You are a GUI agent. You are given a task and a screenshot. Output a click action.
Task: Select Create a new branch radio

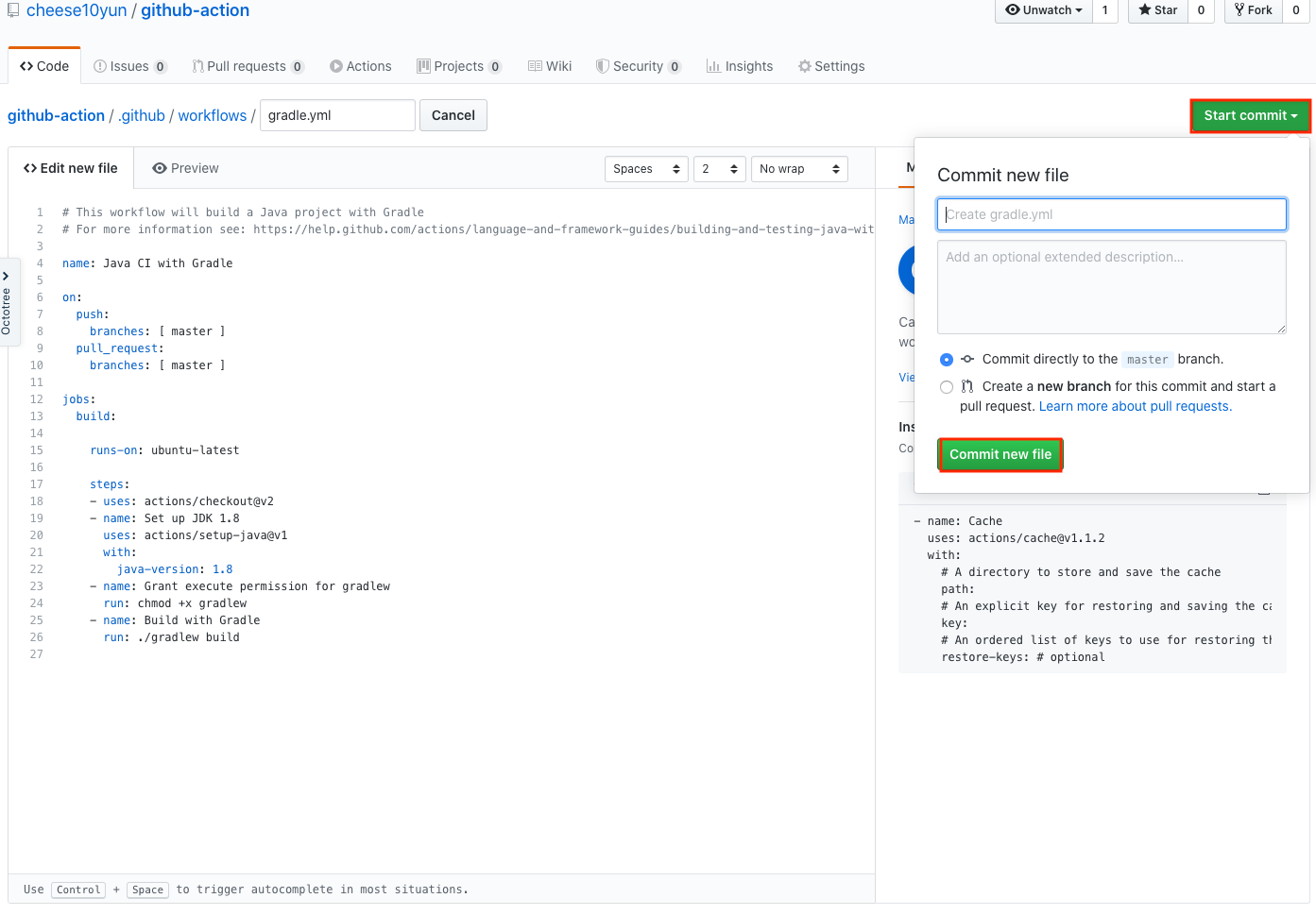pyautogui.click(x=947, y=387)
